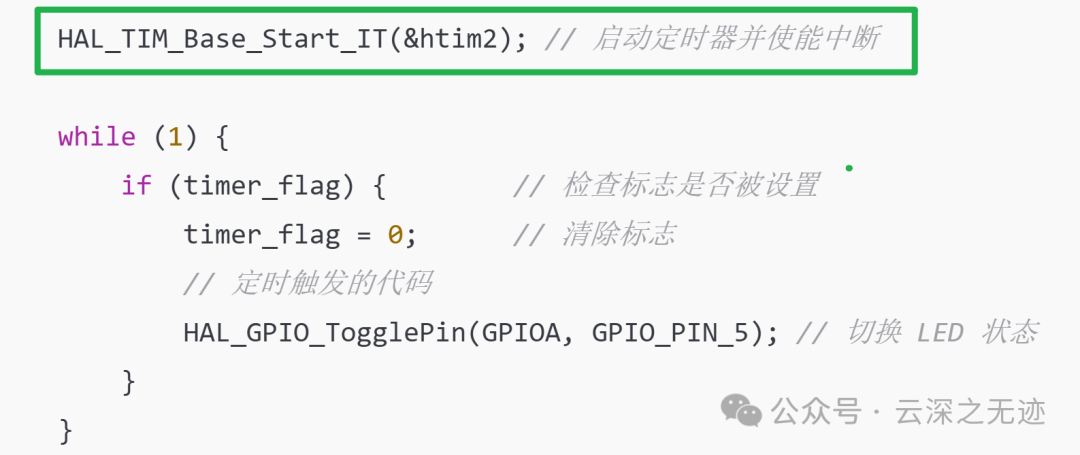Click the WeChat logo icon in watermark
1080x455 pixels.
[x=741, y=410]
